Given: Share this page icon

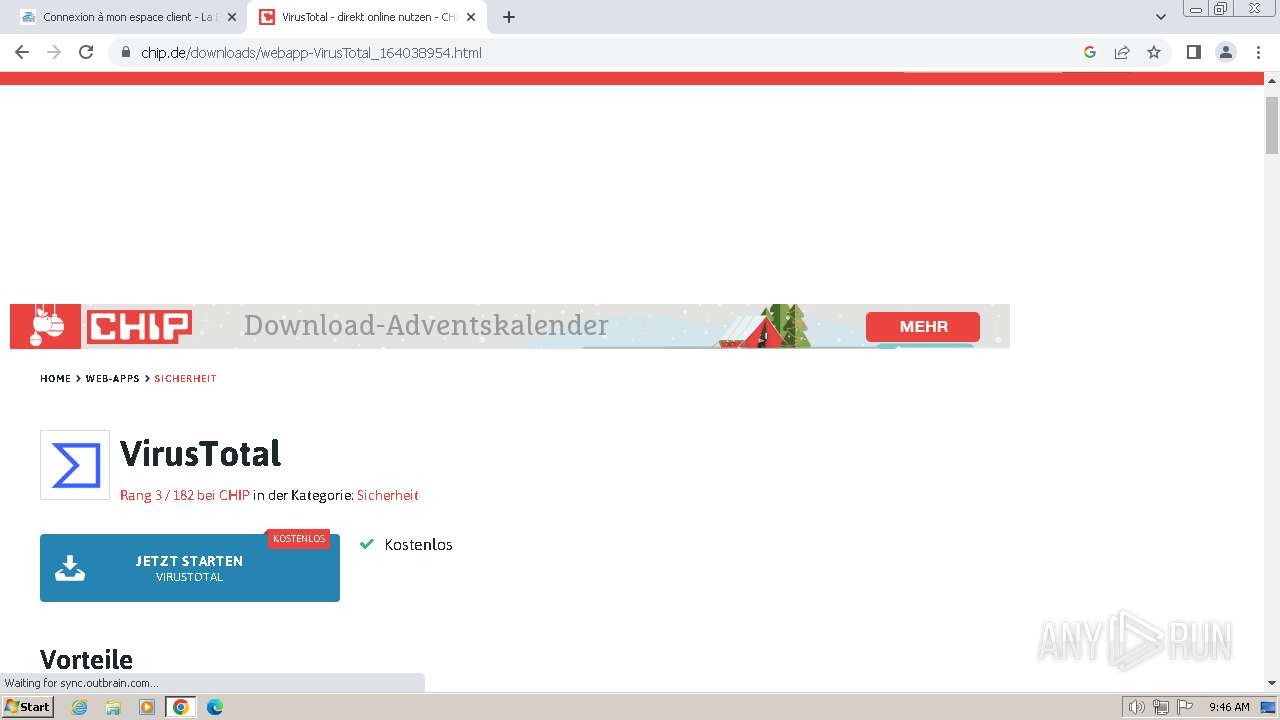Looking at the screenshot, I should pos(1122,52).
